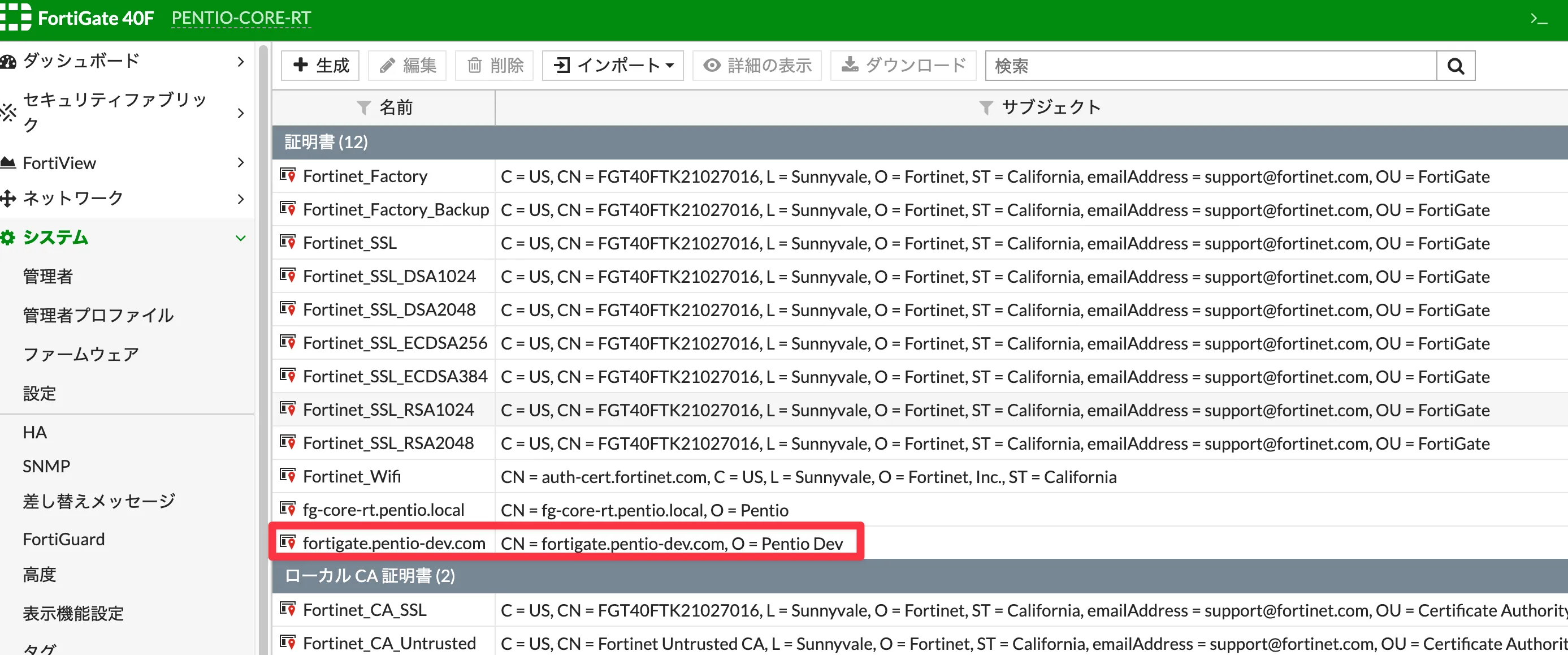
Task: Click certificate icon for Fortinet_Factory
Action: 288,175
